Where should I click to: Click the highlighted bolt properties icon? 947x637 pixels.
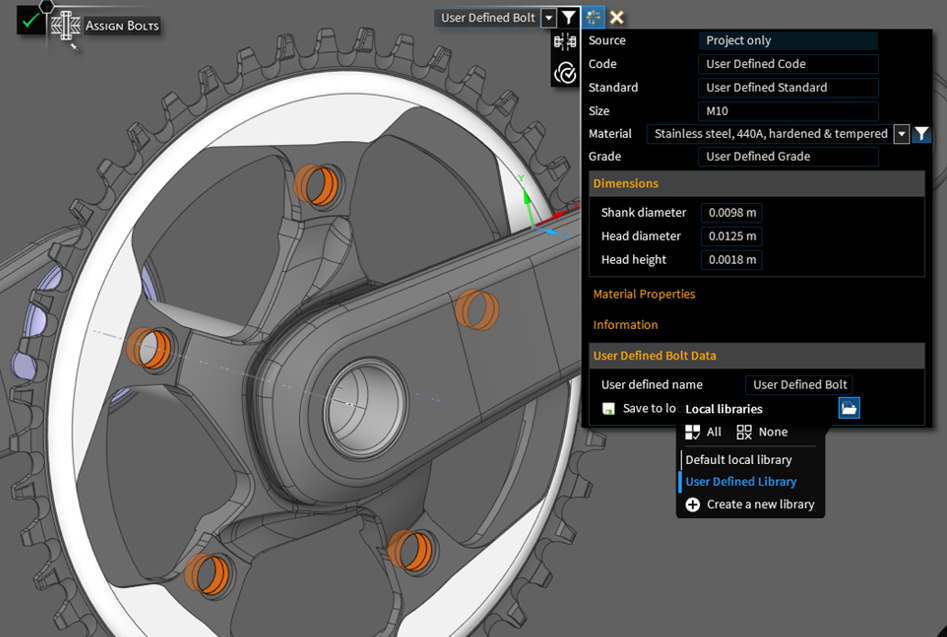(594, 17)
